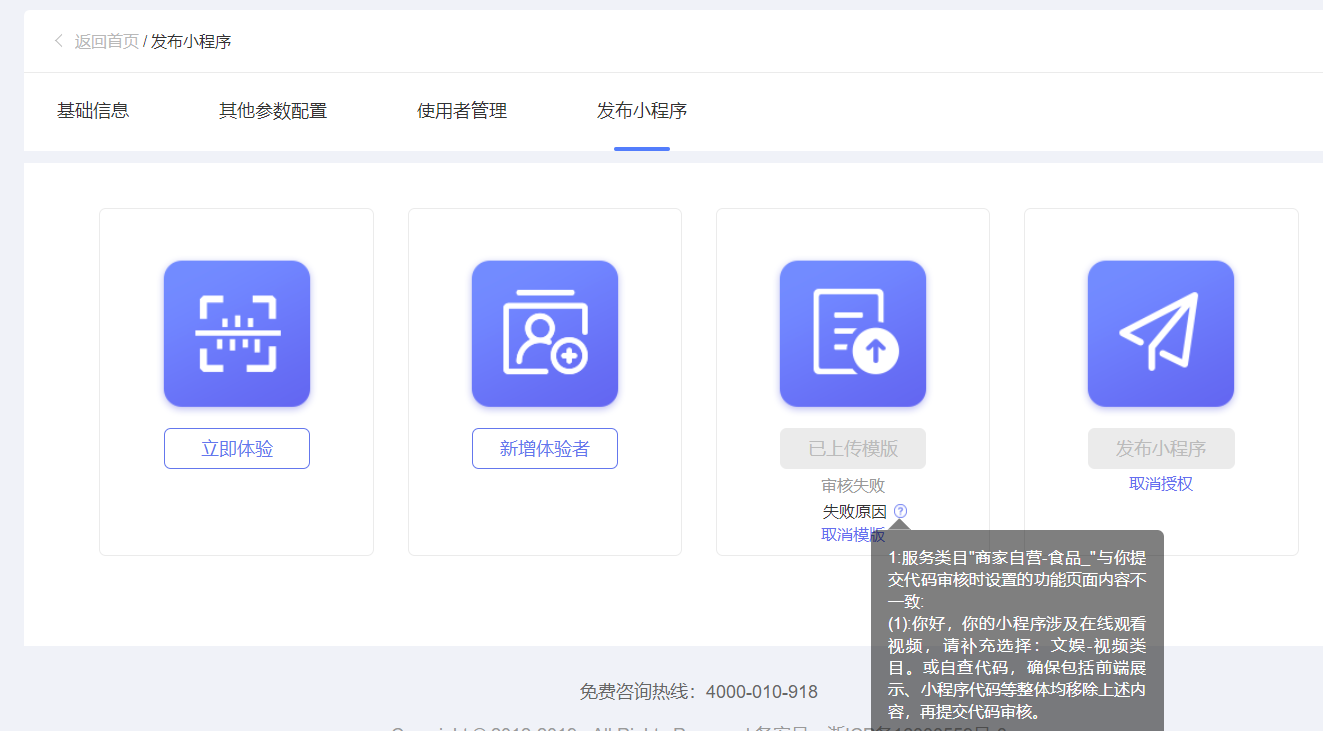Click the 失败原因 label

pos(854,511)
